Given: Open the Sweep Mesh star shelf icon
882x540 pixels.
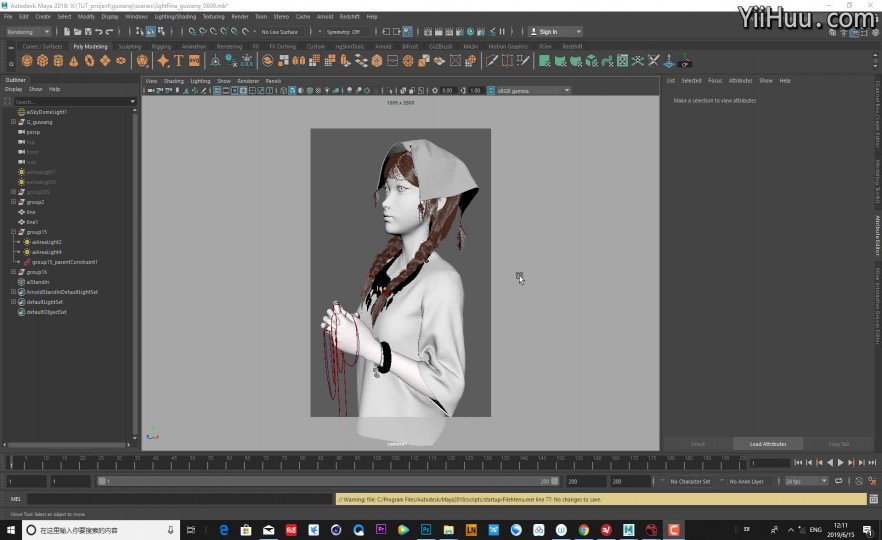Looking at the screenshot, I should pos(163,61).
